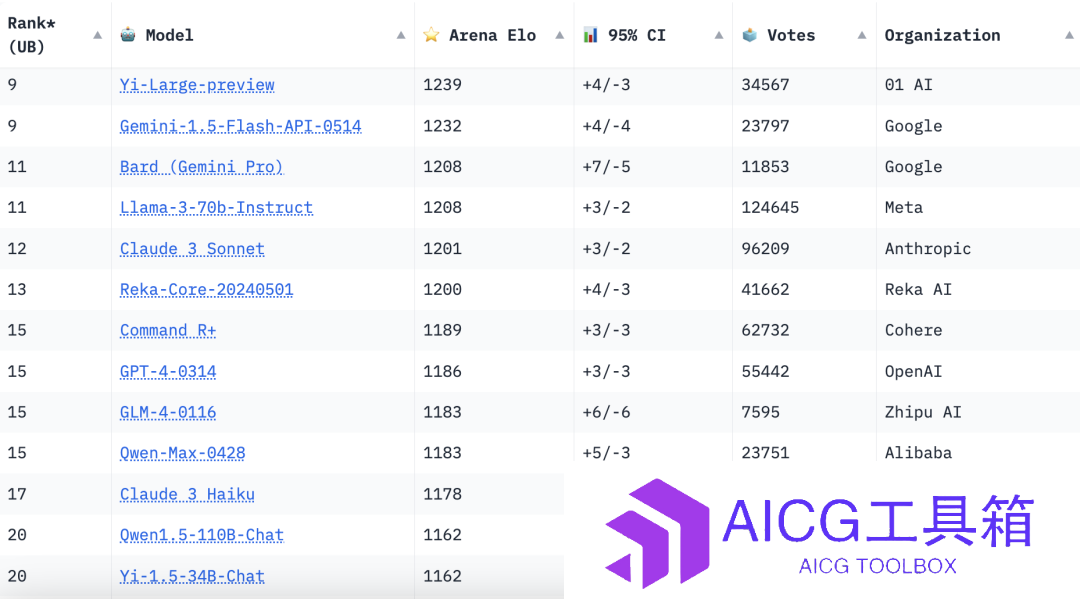The image size is (1080, 599).
Task: Open the Gemini-1.5-Flash-API-0514 link
Action: pos(240,126)
